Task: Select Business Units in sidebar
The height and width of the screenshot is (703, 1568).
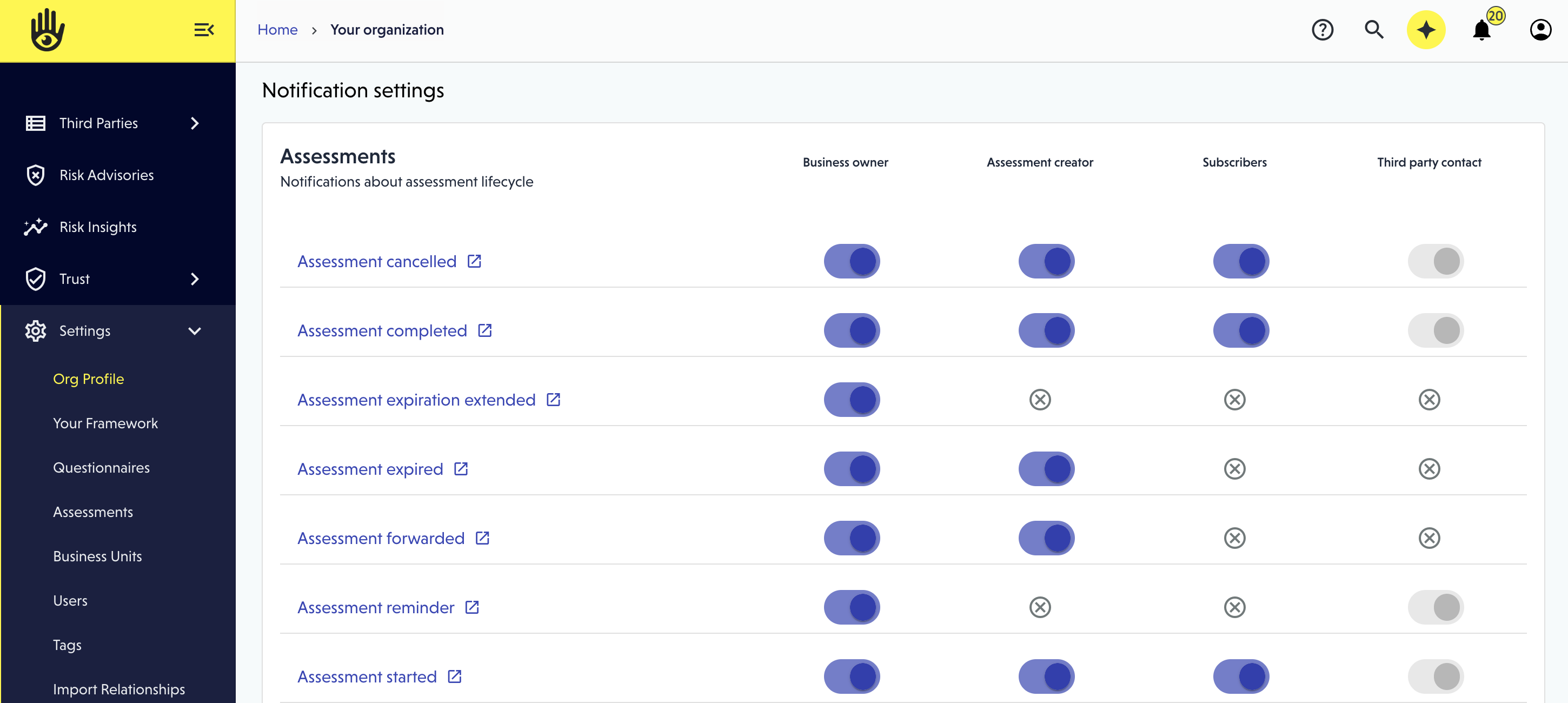Action: coord(97,556)
